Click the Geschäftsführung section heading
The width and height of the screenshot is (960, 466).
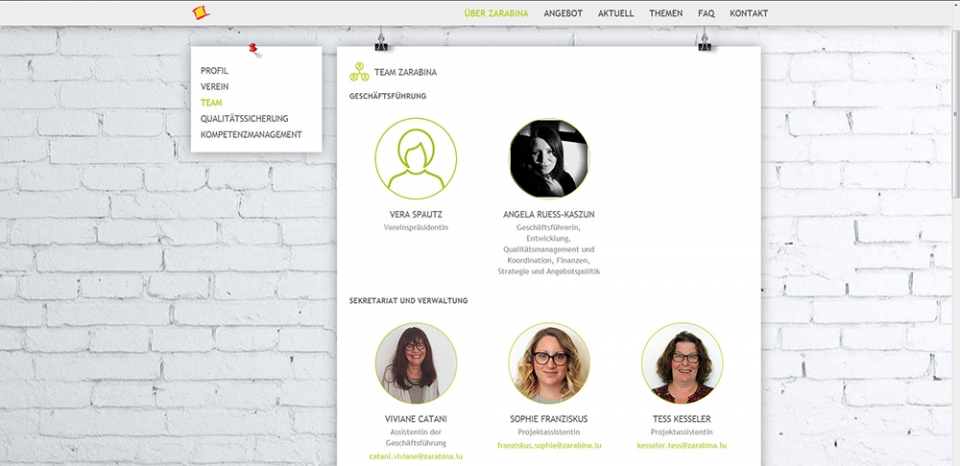(388, 96)
